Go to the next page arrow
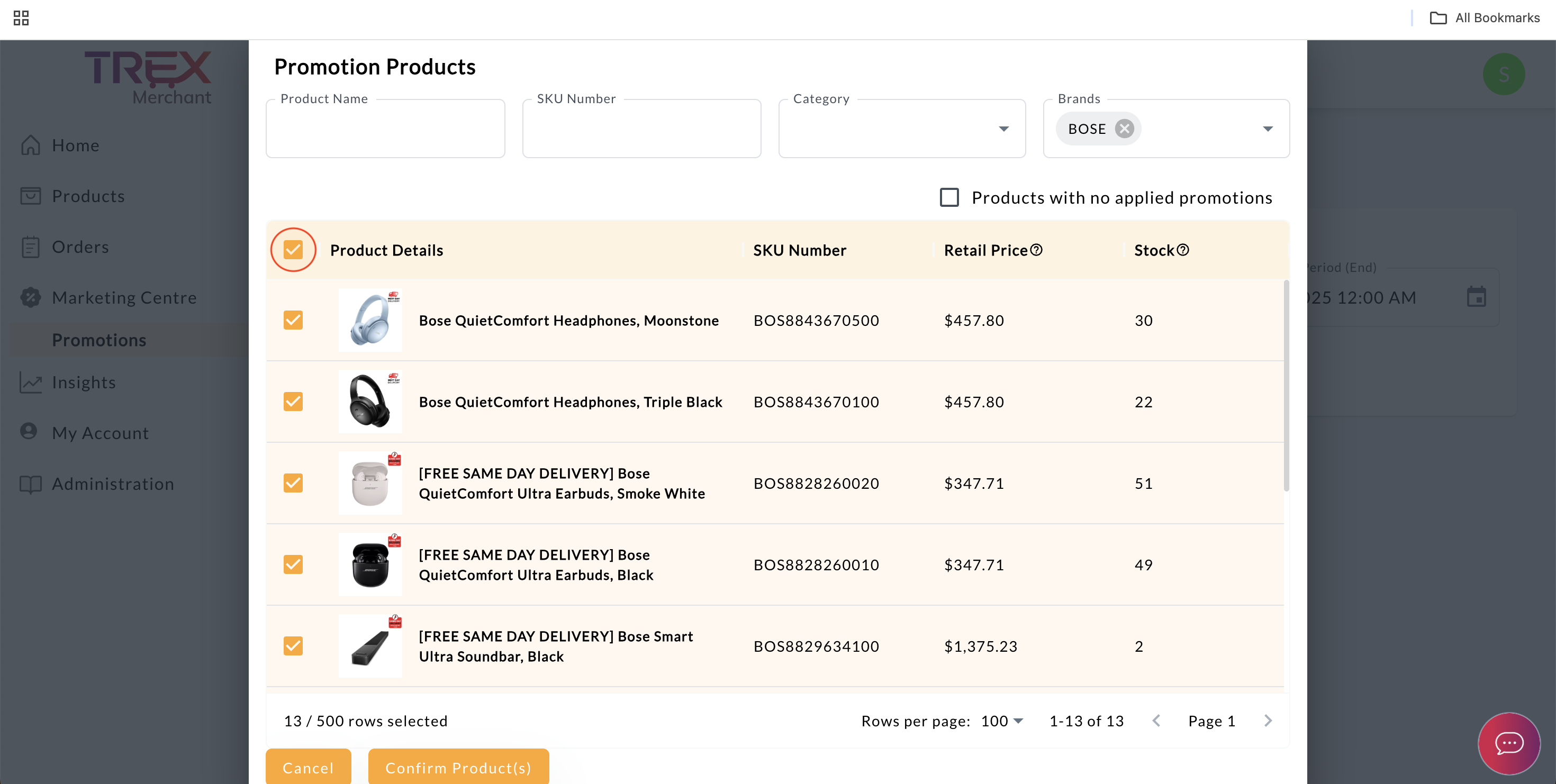 click(1268, 721)
